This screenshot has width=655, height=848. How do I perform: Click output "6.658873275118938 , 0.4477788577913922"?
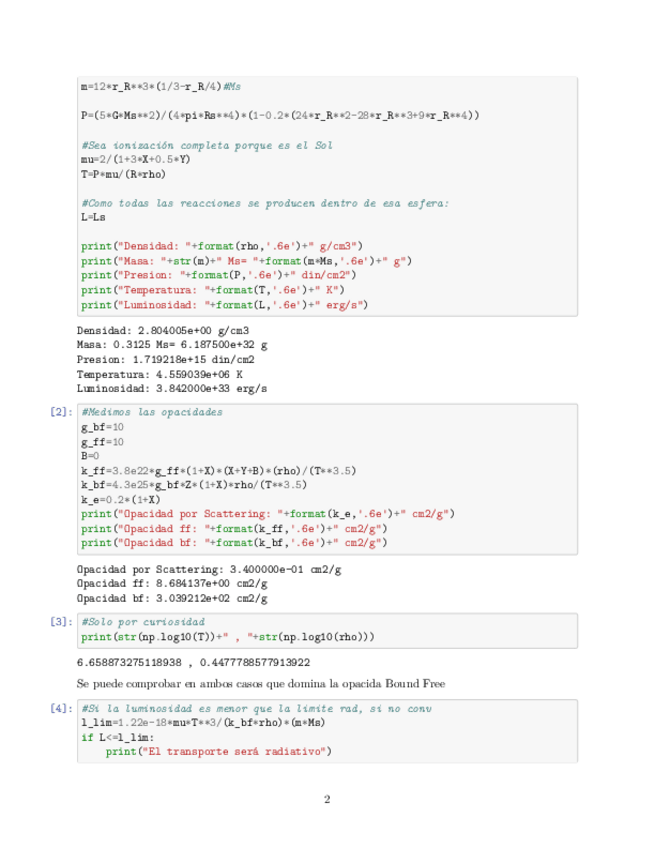click(193, 662)
